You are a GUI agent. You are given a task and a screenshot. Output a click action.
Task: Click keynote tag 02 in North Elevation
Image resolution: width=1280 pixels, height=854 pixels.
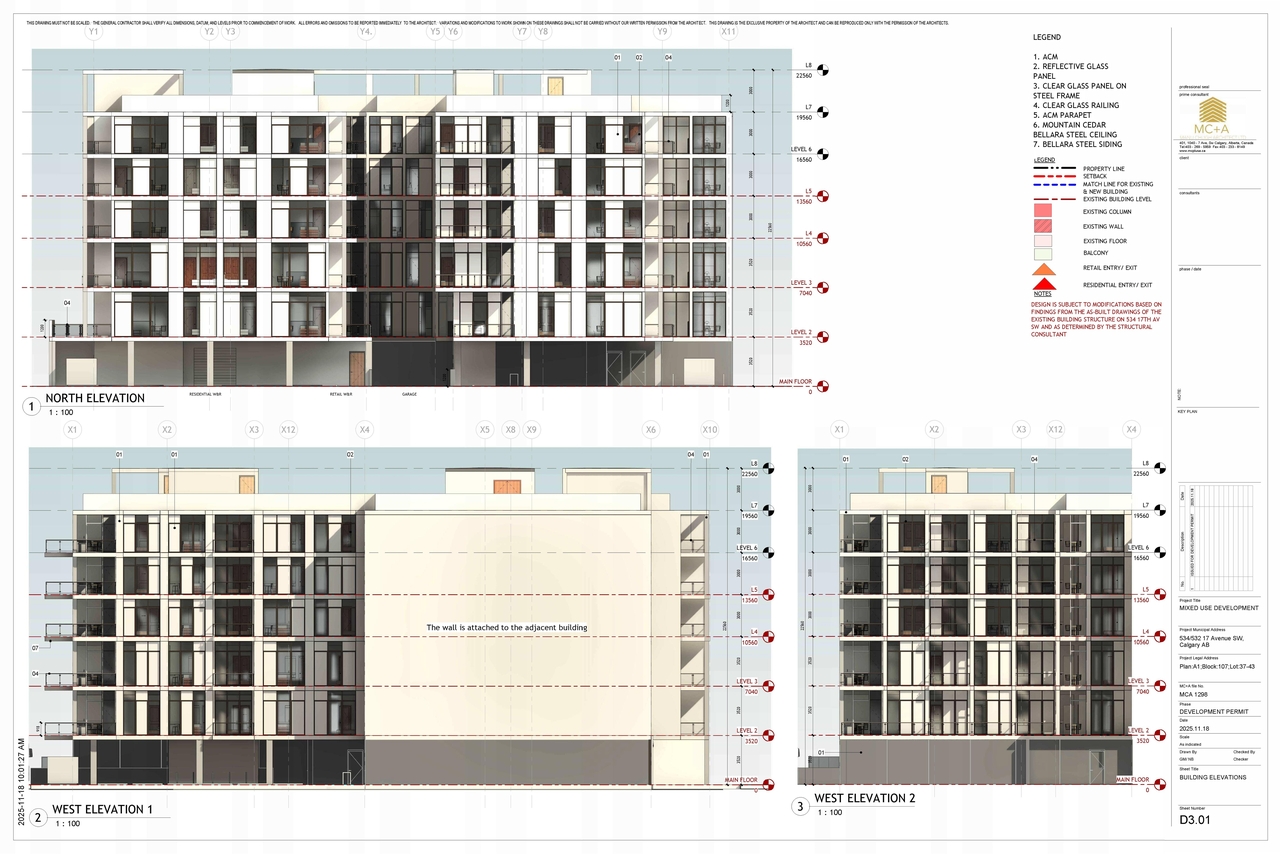click(638, 58)
